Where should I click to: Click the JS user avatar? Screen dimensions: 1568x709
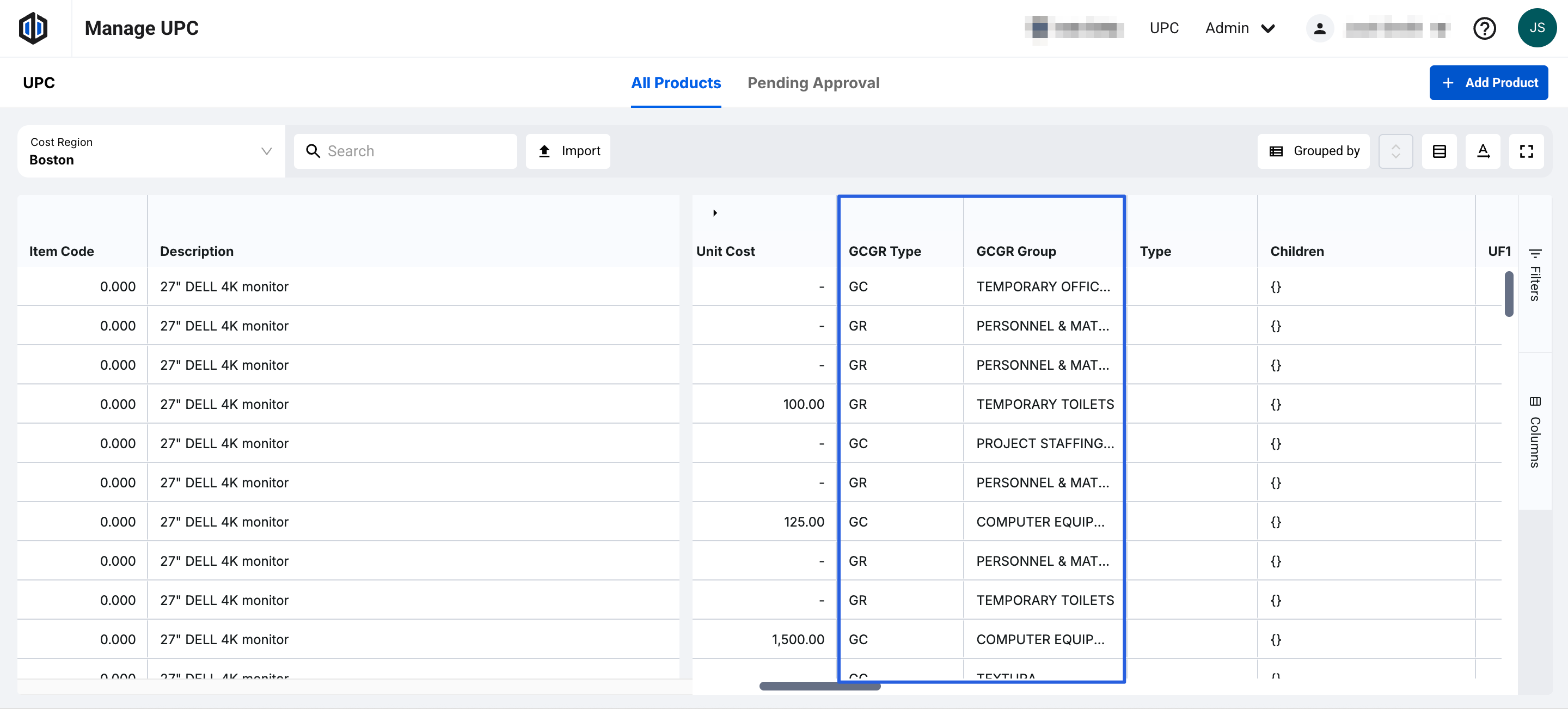pyautogui.click(x=1536, y=28)
